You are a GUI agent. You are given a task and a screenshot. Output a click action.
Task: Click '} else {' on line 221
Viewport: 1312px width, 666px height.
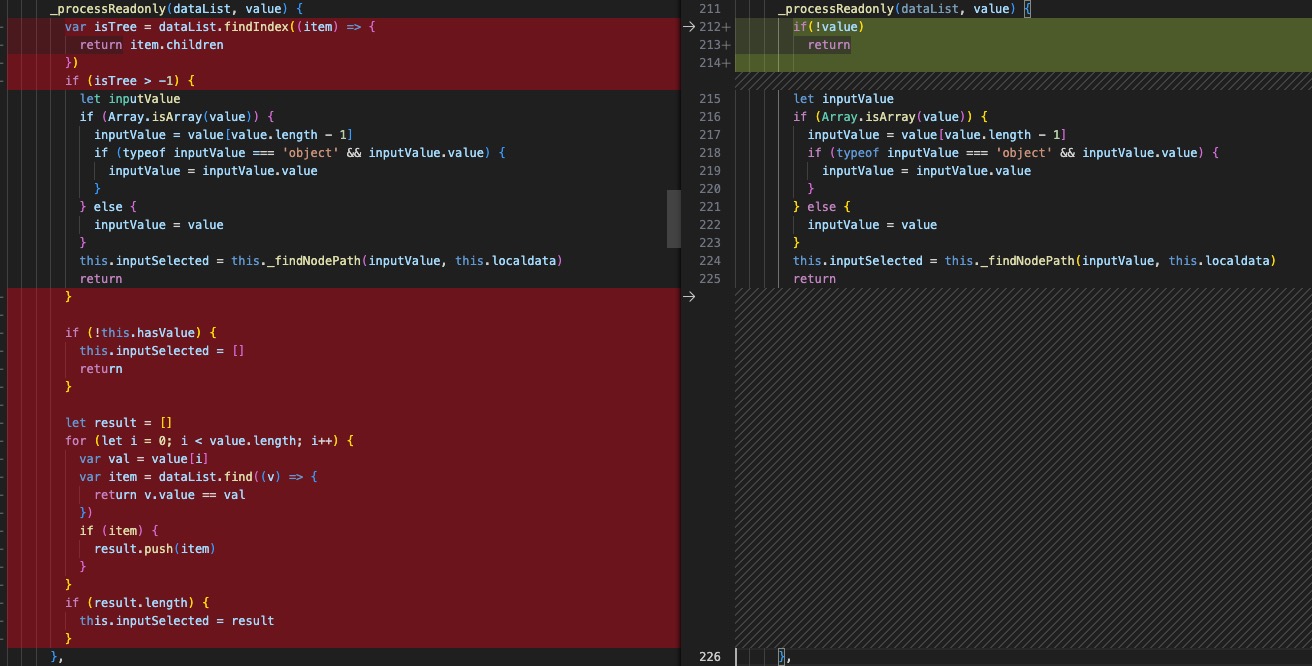pos(823,207)
